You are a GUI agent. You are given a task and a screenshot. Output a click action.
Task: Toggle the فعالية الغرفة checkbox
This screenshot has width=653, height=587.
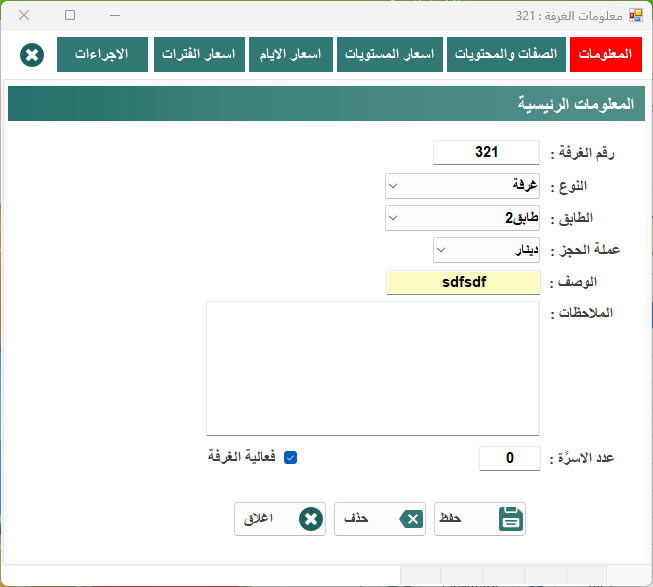pyautogui.click(x=290, y=458)
